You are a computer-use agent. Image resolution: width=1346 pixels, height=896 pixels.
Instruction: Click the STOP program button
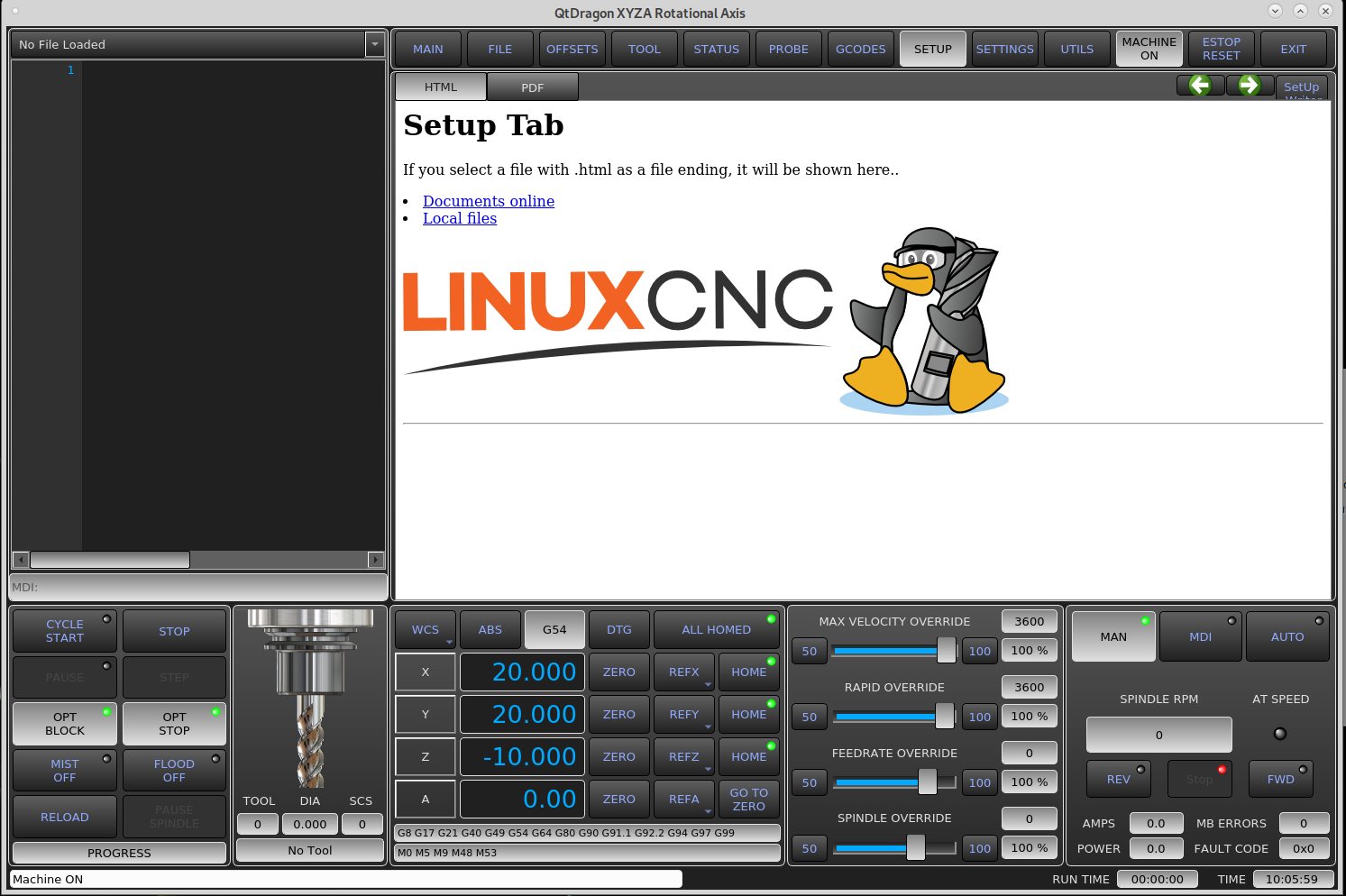point(174,631)
